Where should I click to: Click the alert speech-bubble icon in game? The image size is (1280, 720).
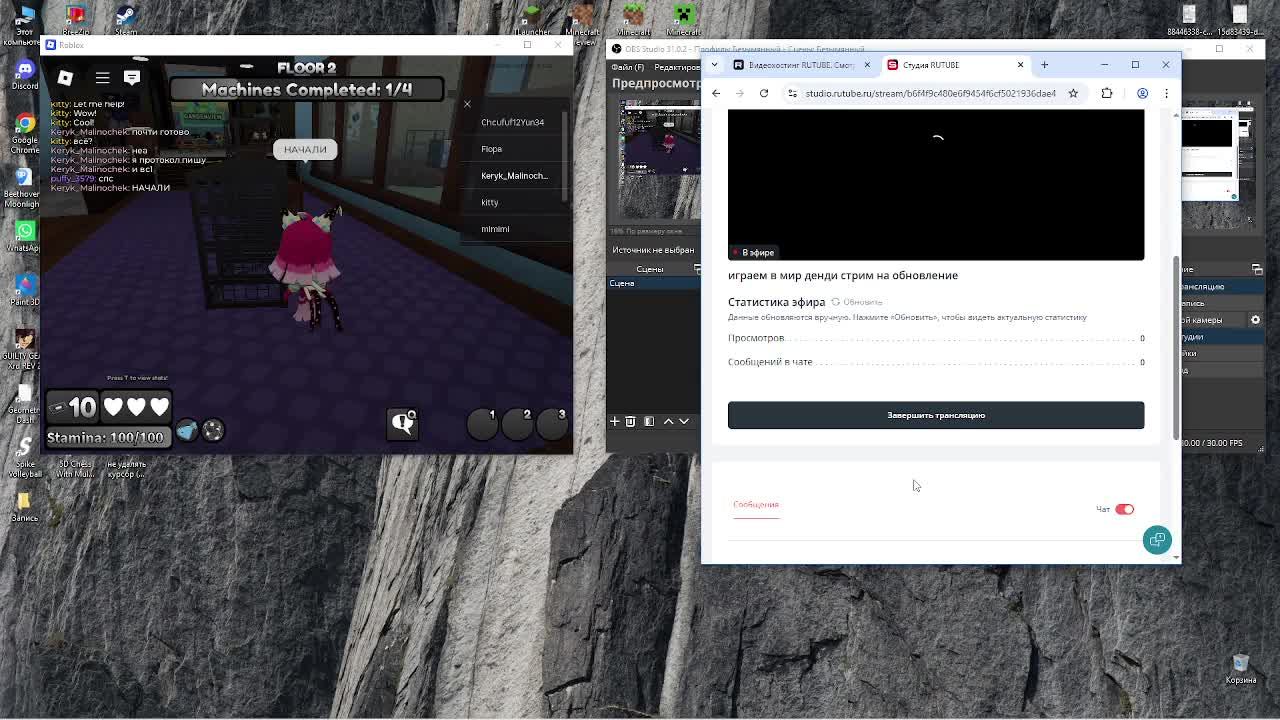click(402, 423)
